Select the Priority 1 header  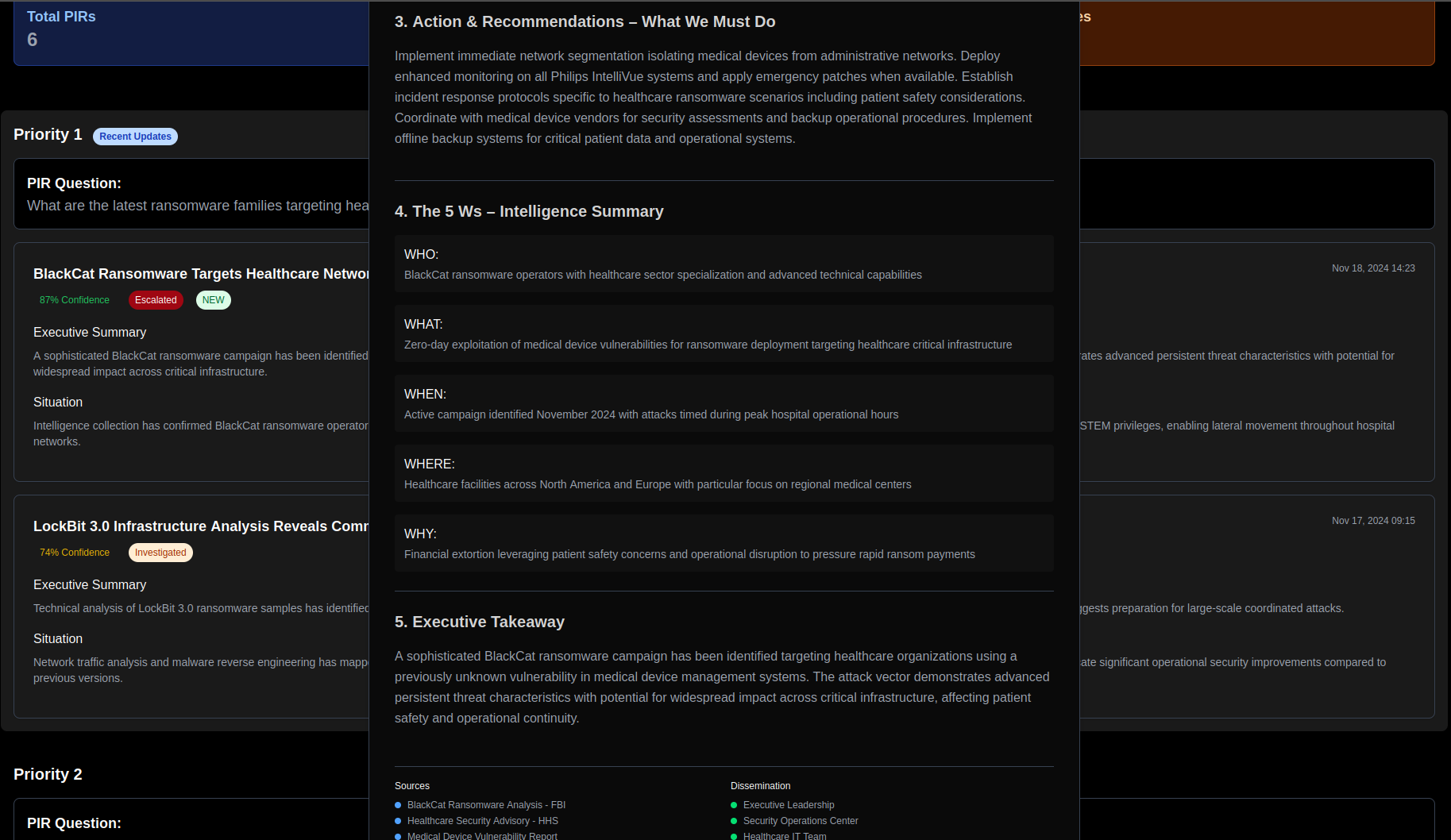(47, 134)
